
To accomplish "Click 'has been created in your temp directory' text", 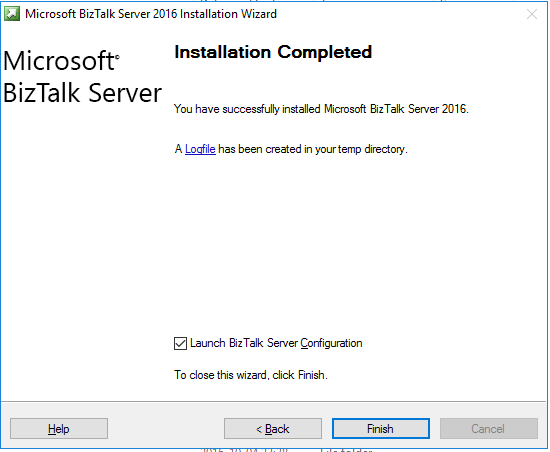I will [313, 149].
